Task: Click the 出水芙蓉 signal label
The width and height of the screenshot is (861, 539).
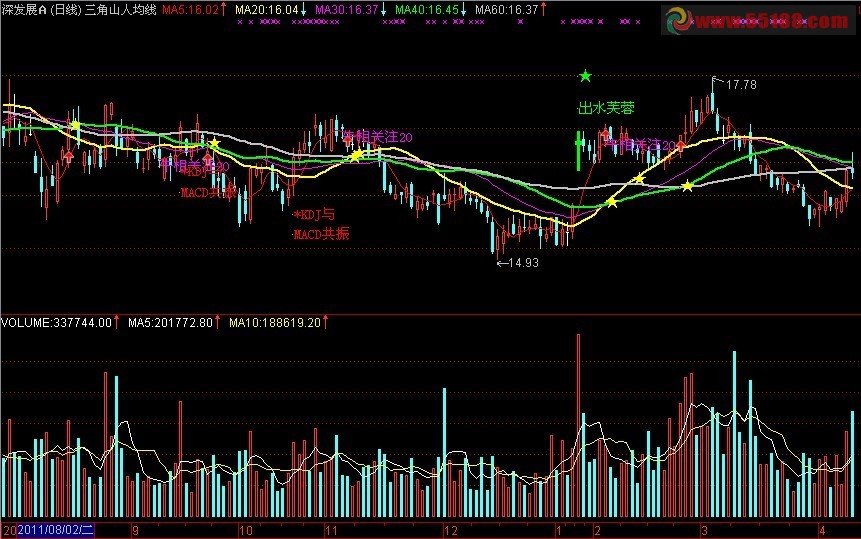Action: click(606, 108)
